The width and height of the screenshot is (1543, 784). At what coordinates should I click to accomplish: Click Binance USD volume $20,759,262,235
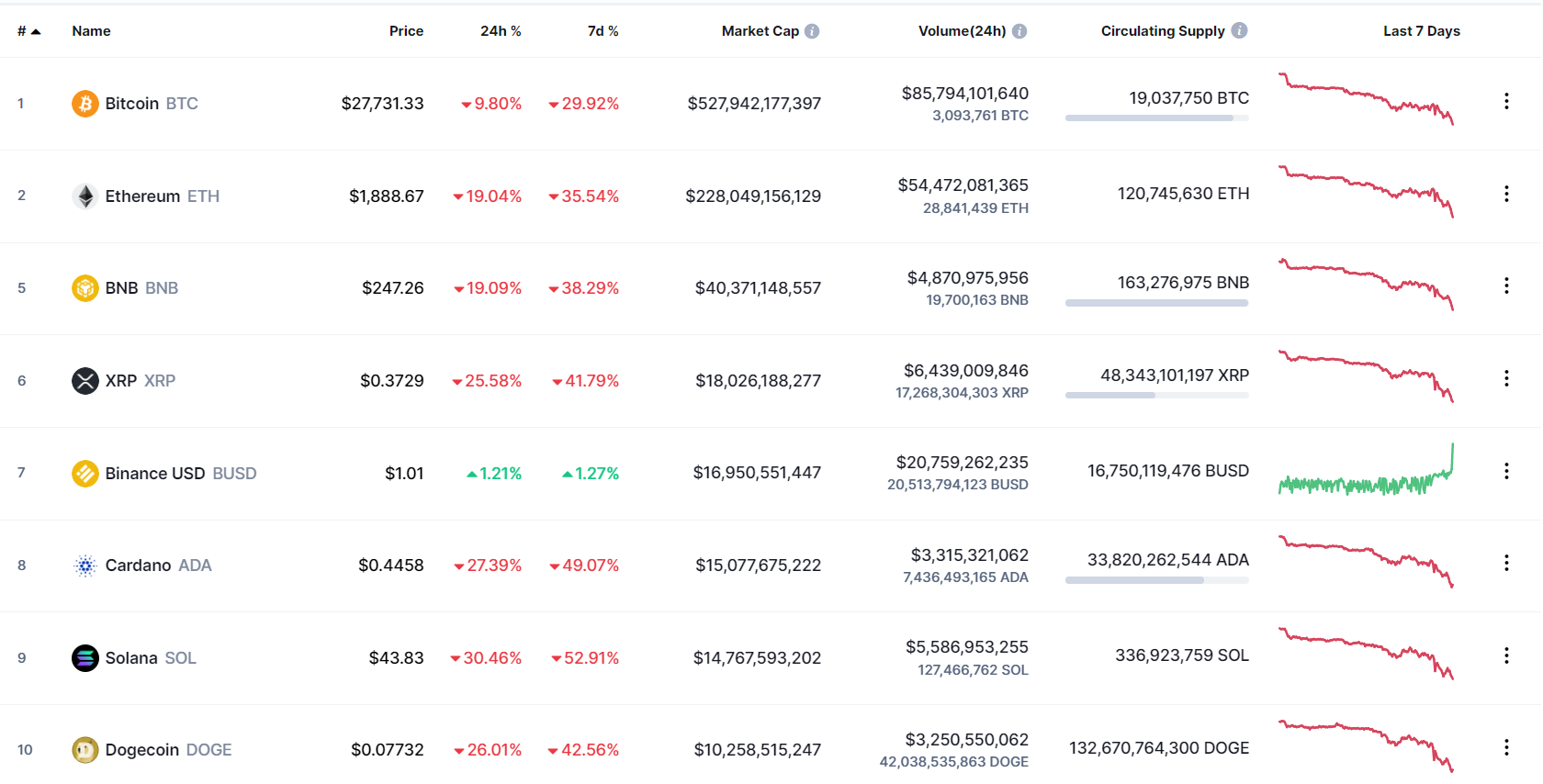click(x=962, y=463)
